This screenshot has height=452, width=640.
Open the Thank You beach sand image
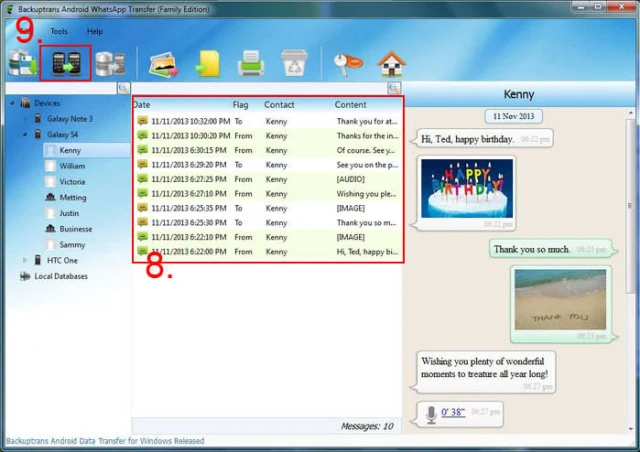(x=560, y=299)
